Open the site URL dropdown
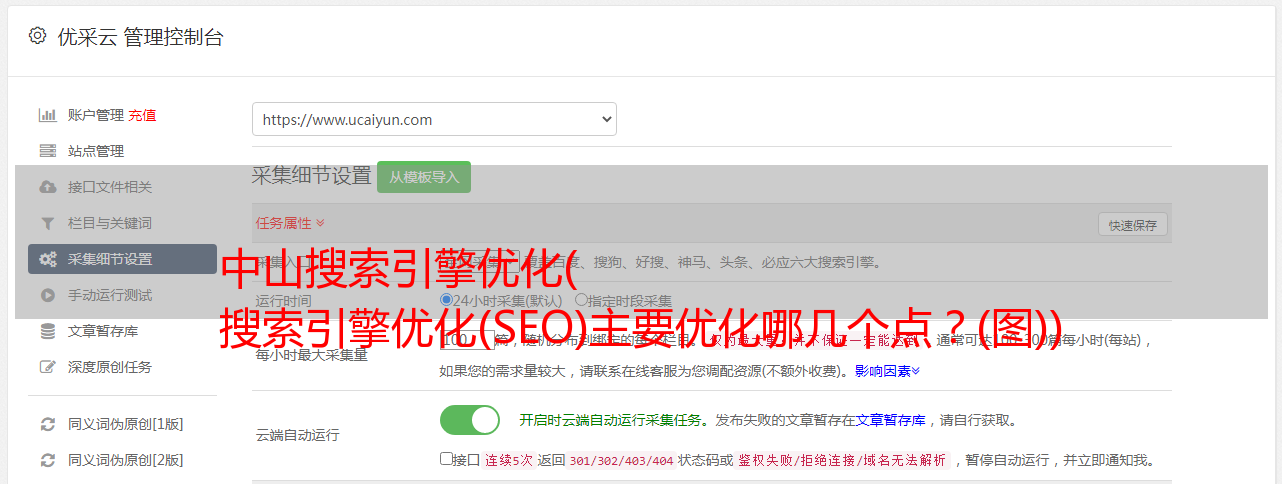Screen dimensions: 1282x484 click(434, 119)
